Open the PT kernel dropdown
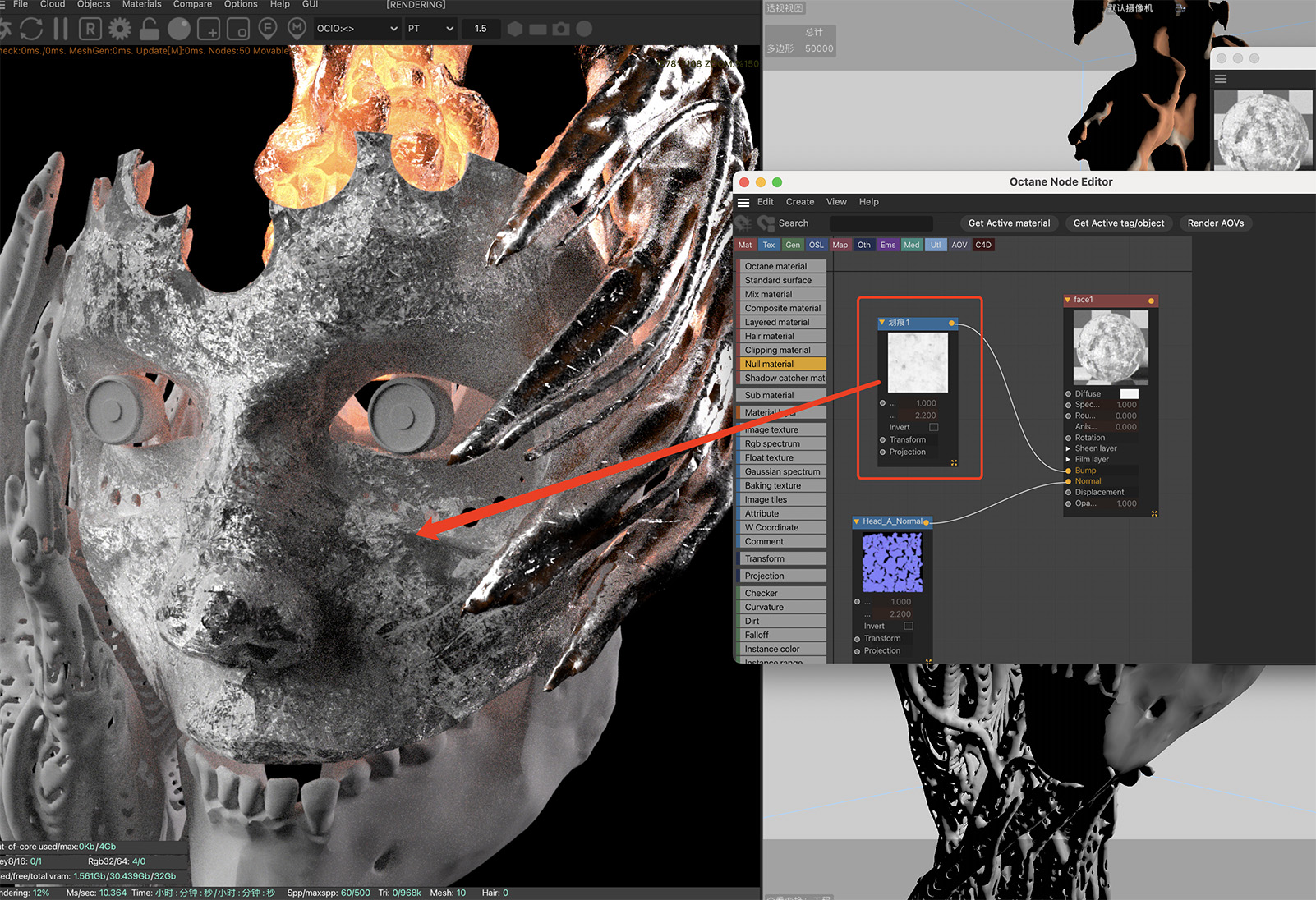The image size is (1316, 900). (430, 29)
